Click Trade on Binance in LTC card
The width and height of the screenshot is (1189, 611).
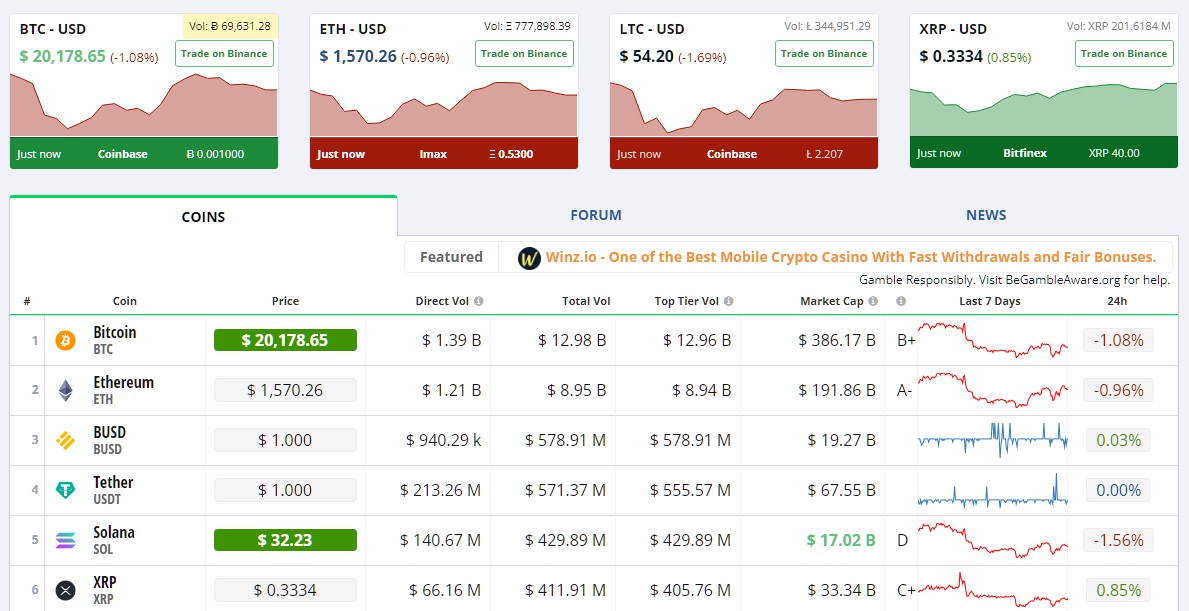coord(824,54)
